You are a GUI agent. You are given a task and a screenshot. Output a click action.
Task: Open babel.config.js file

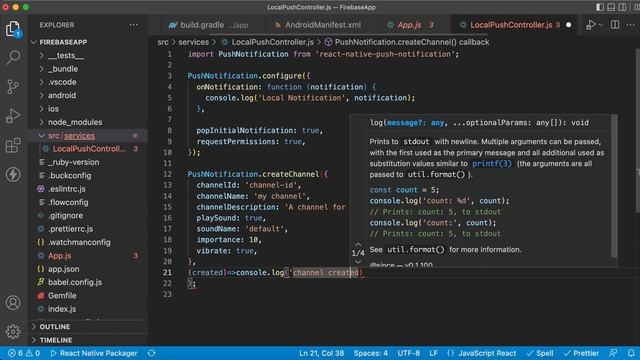75,282
